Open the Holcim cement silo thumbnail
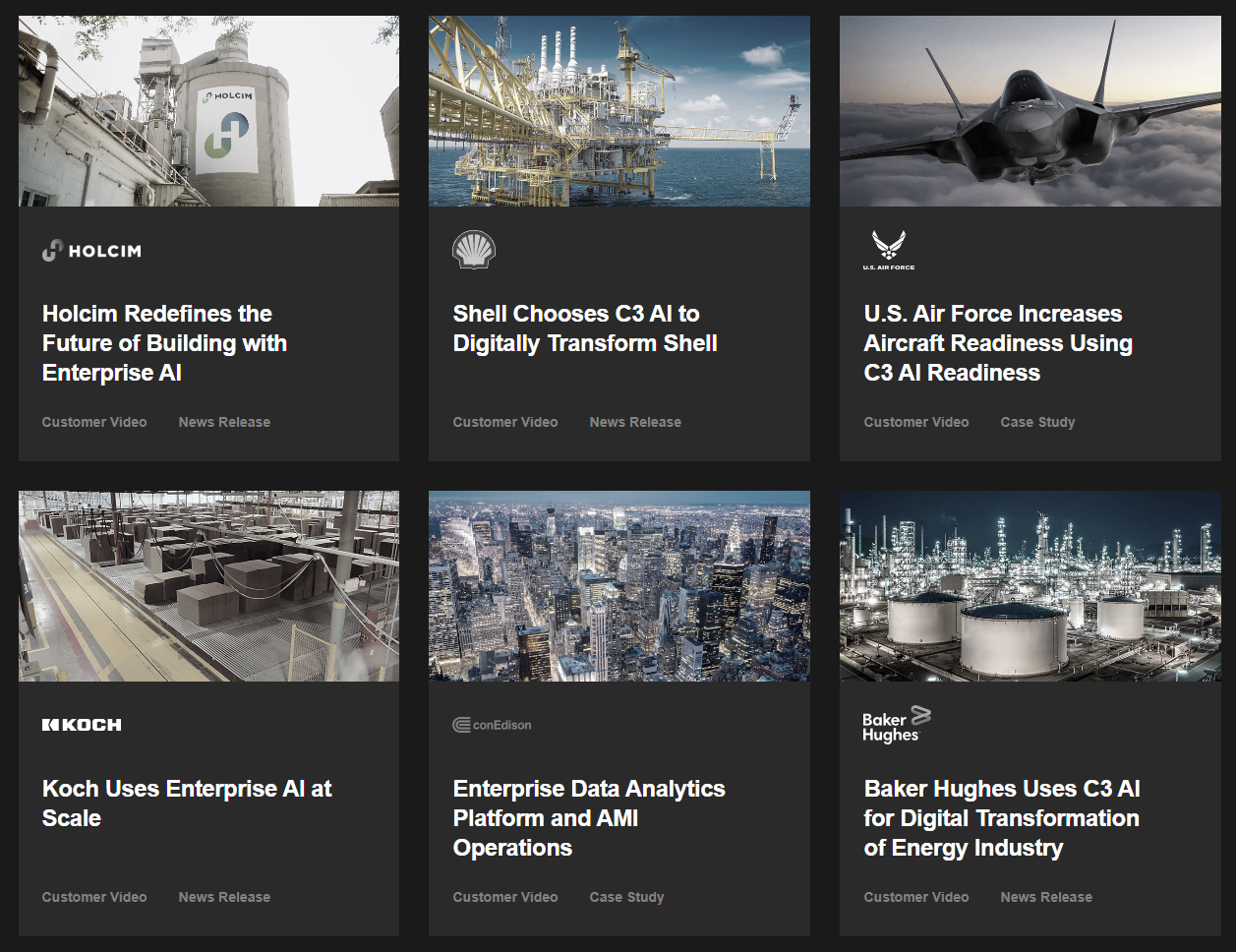 (208, 111)
